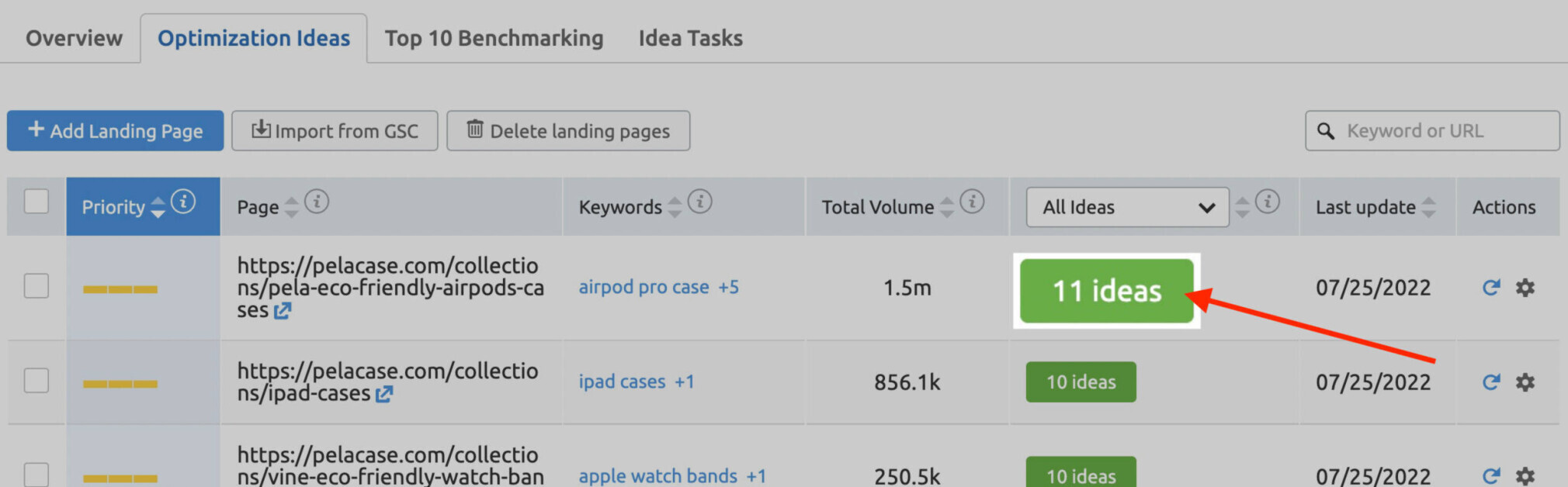The width and height of the screenshot is (1568, 487).
Task: Open settings gear for the airpods cases row
Action: click(x=1525, y=288)
